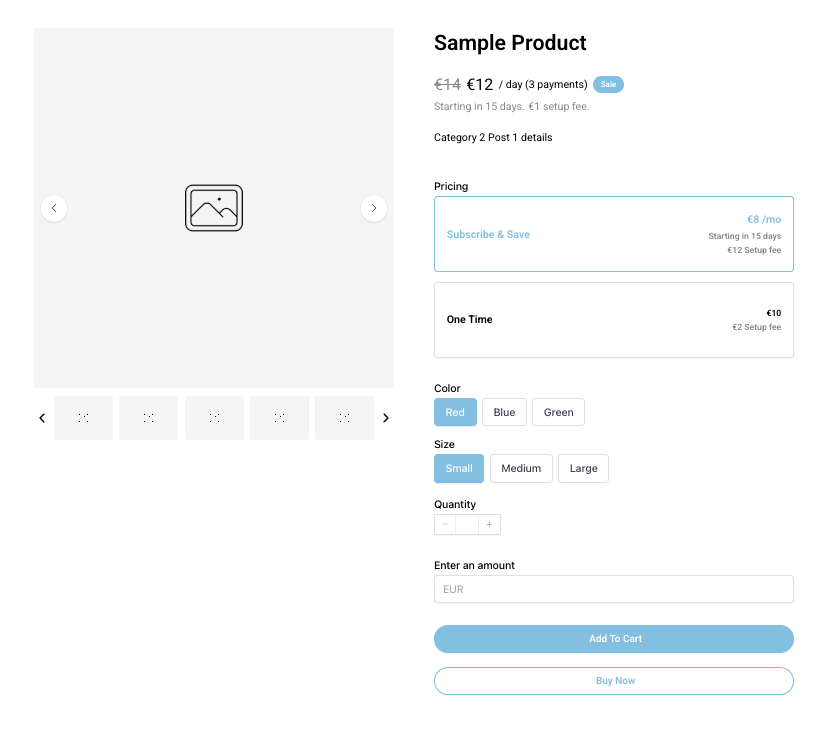The image size is (838, 738).
Task: Select the Red color option
Action: (455, 412)
